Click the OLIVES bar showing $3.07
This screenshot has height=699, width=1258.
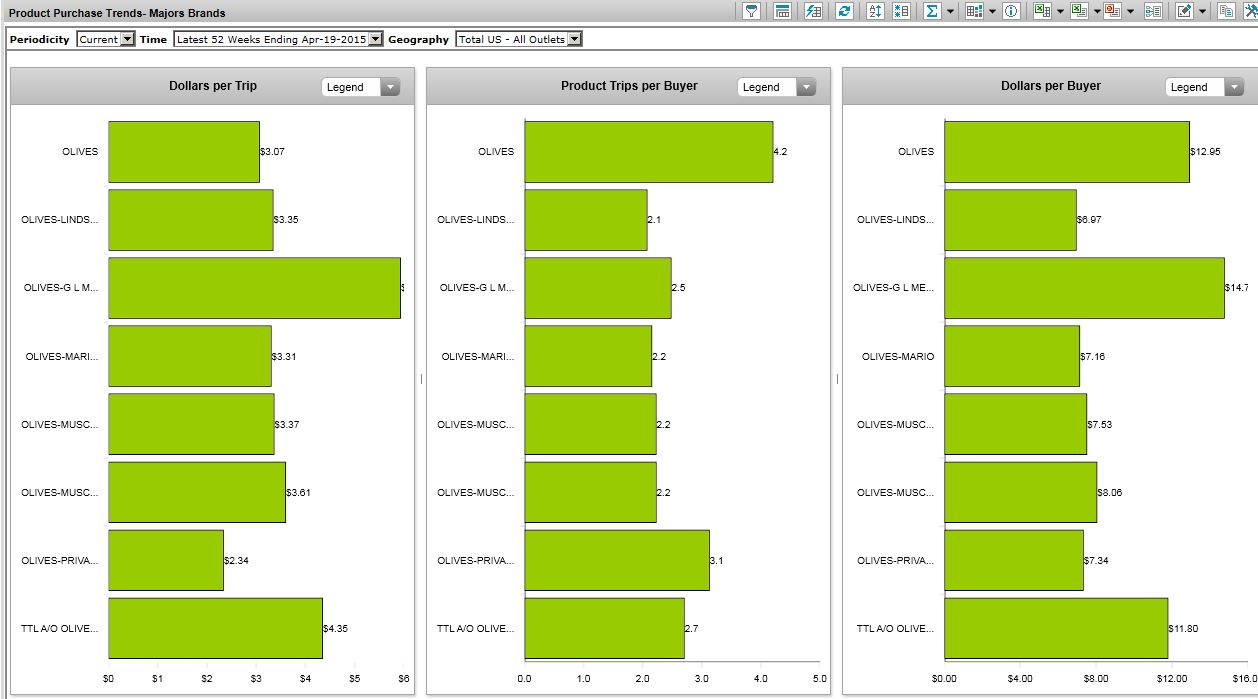click(183, 152)
